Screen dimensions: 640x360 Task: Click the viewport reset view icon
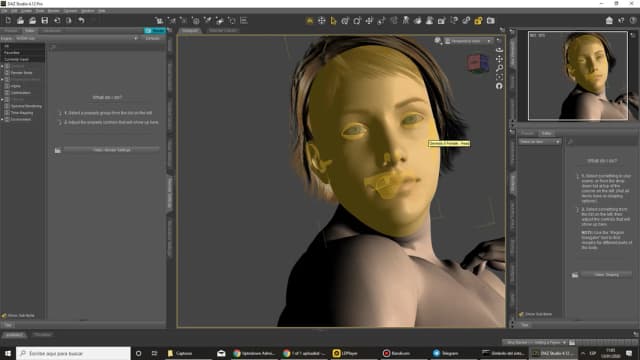click(x=499, y=86)
